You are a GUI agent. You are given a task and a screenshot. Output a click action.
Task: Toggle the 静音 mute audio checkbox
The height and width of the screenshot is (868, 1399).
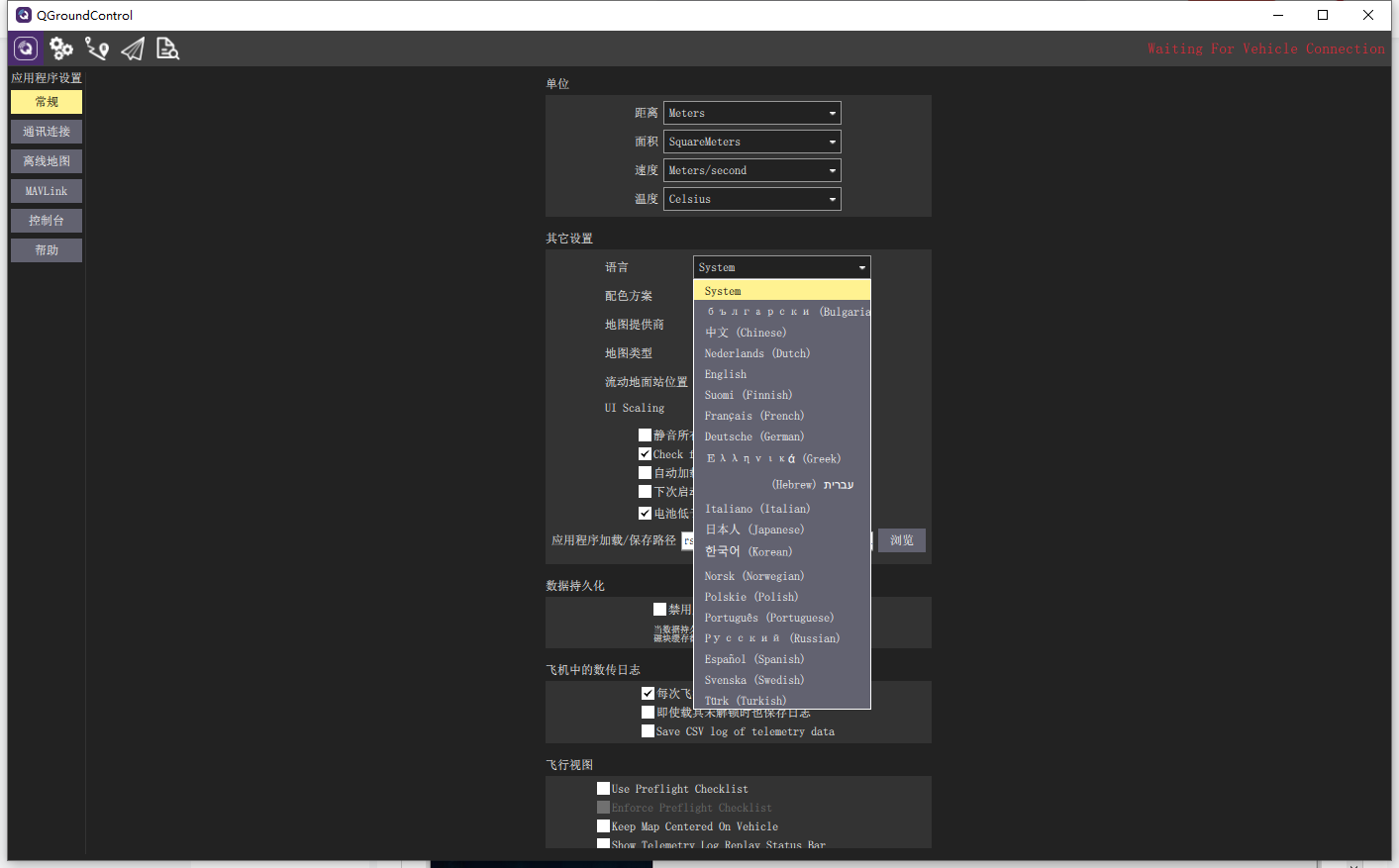[x=646, y=435]
